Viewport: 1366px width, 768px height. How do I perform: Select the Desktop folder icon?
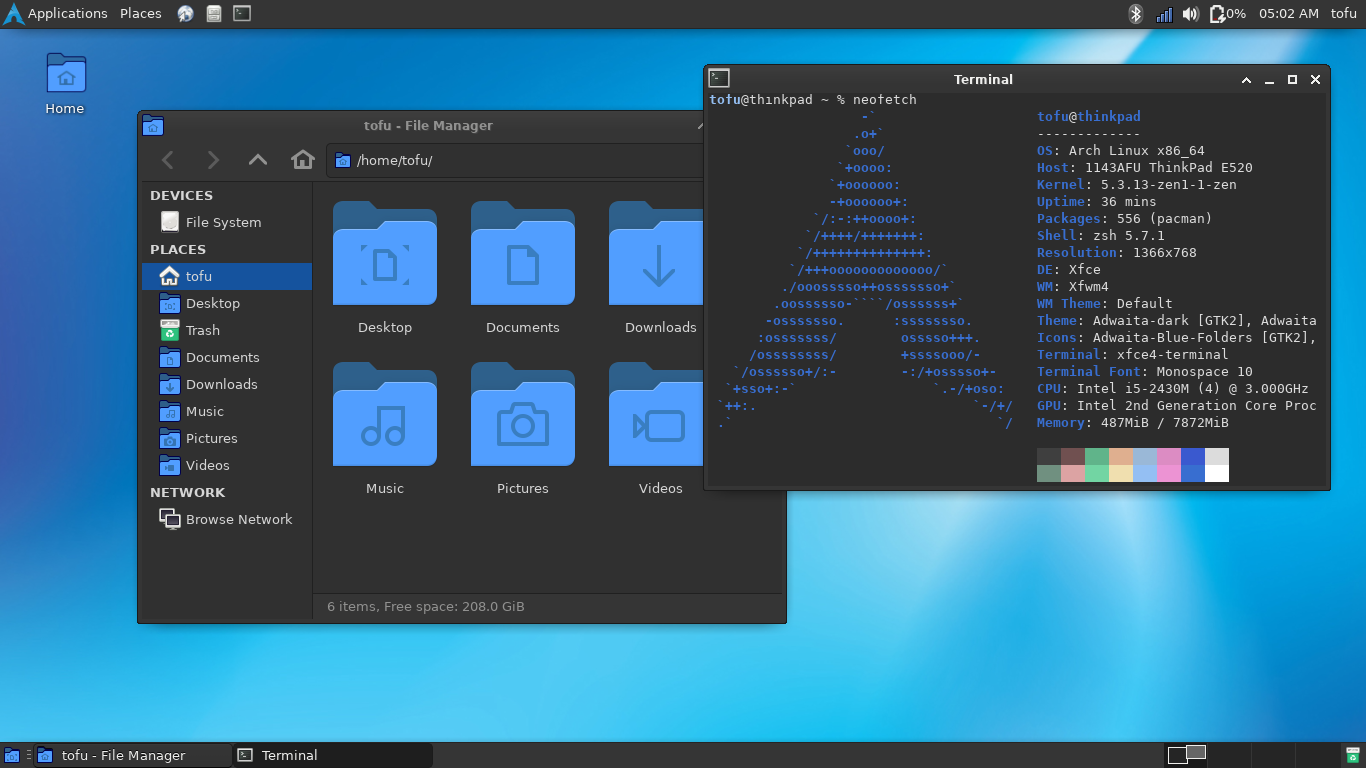click(385, 253)
